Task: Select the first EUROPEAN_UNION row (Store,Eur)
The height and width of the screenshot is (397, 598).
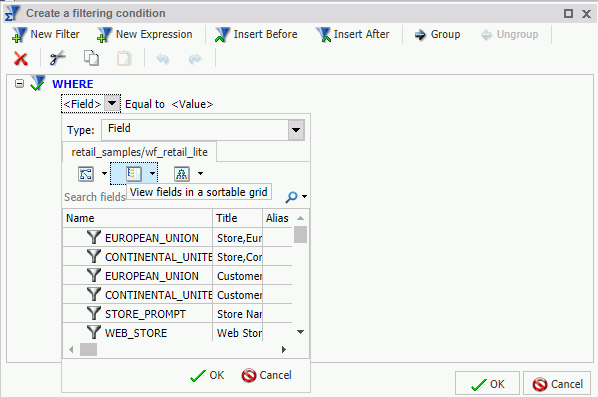Action: 177,238
